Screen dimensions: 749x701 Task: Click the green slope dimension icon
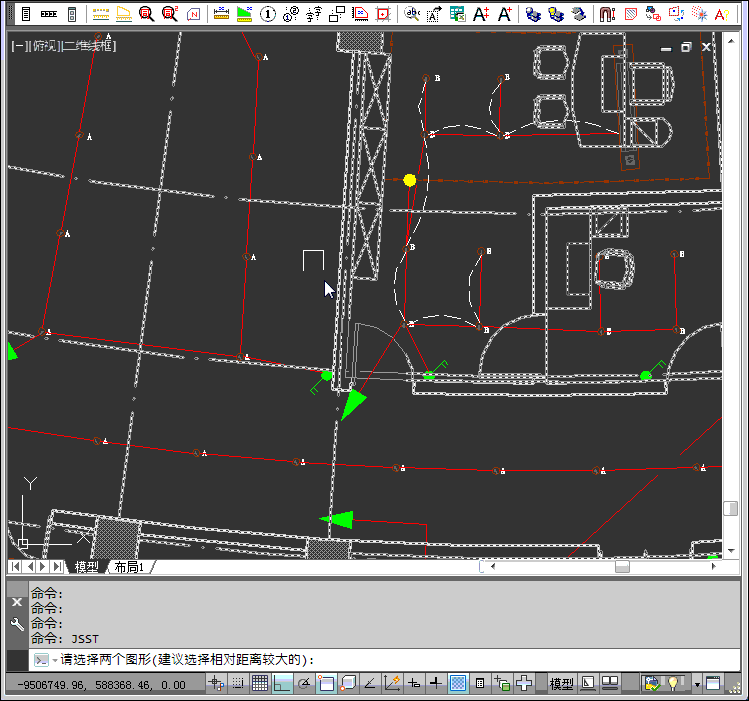244,14
